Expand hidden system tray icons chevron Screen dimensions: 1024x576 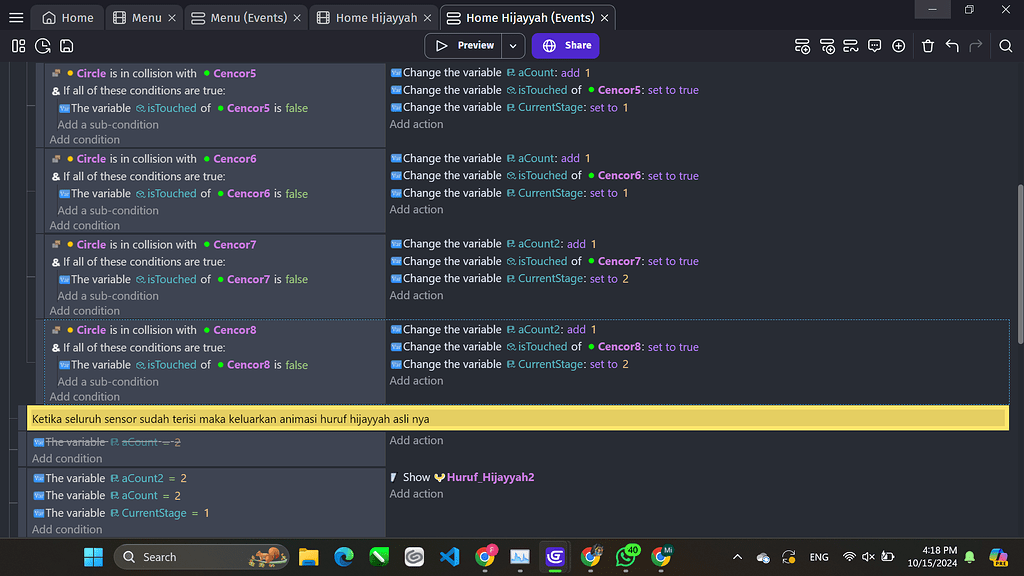tap(737, 557)
